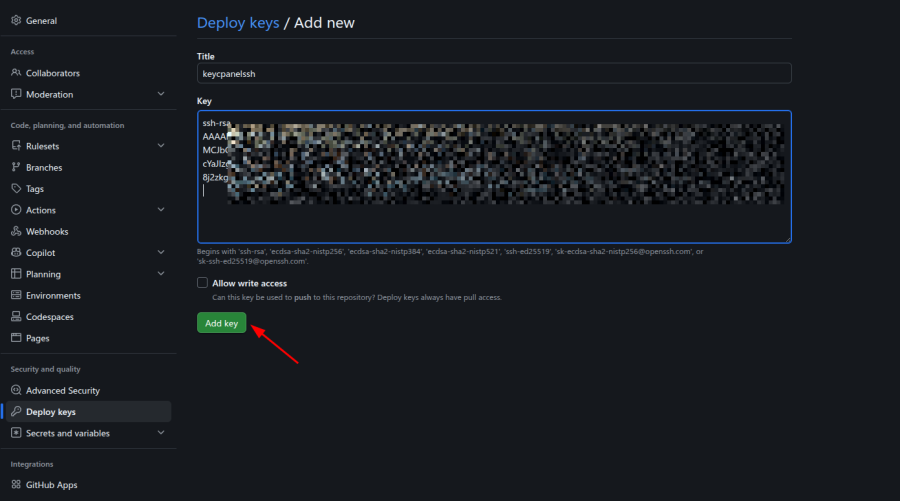Open Tags settings
The image size is (900, 501).
pyautogui.click(x=88, y=188)
